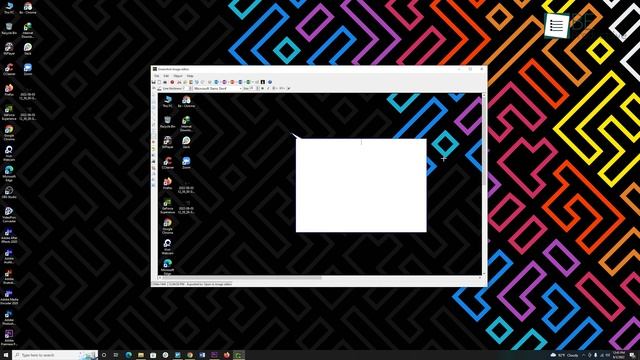Select the VideoProc Converter desktop icon
640x360 pixels.
tap(9, 215)
